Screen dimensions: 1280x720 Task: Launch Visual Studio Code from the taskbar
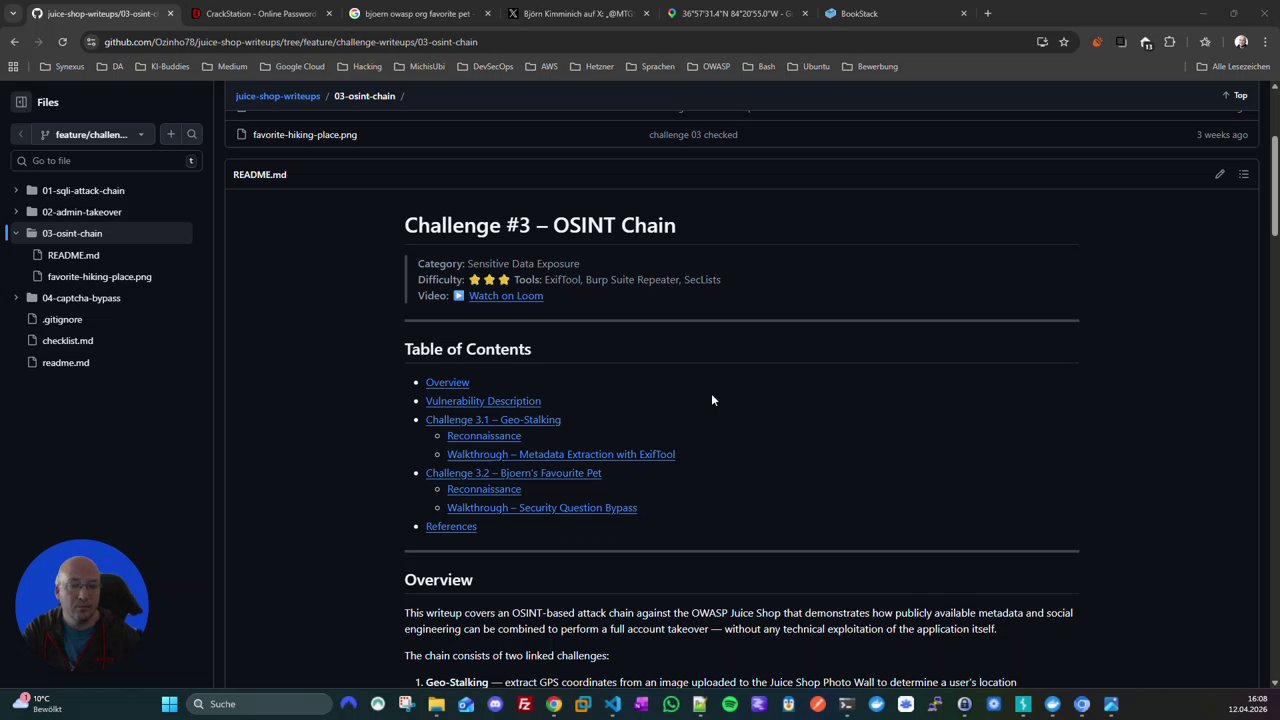[612, 704]
